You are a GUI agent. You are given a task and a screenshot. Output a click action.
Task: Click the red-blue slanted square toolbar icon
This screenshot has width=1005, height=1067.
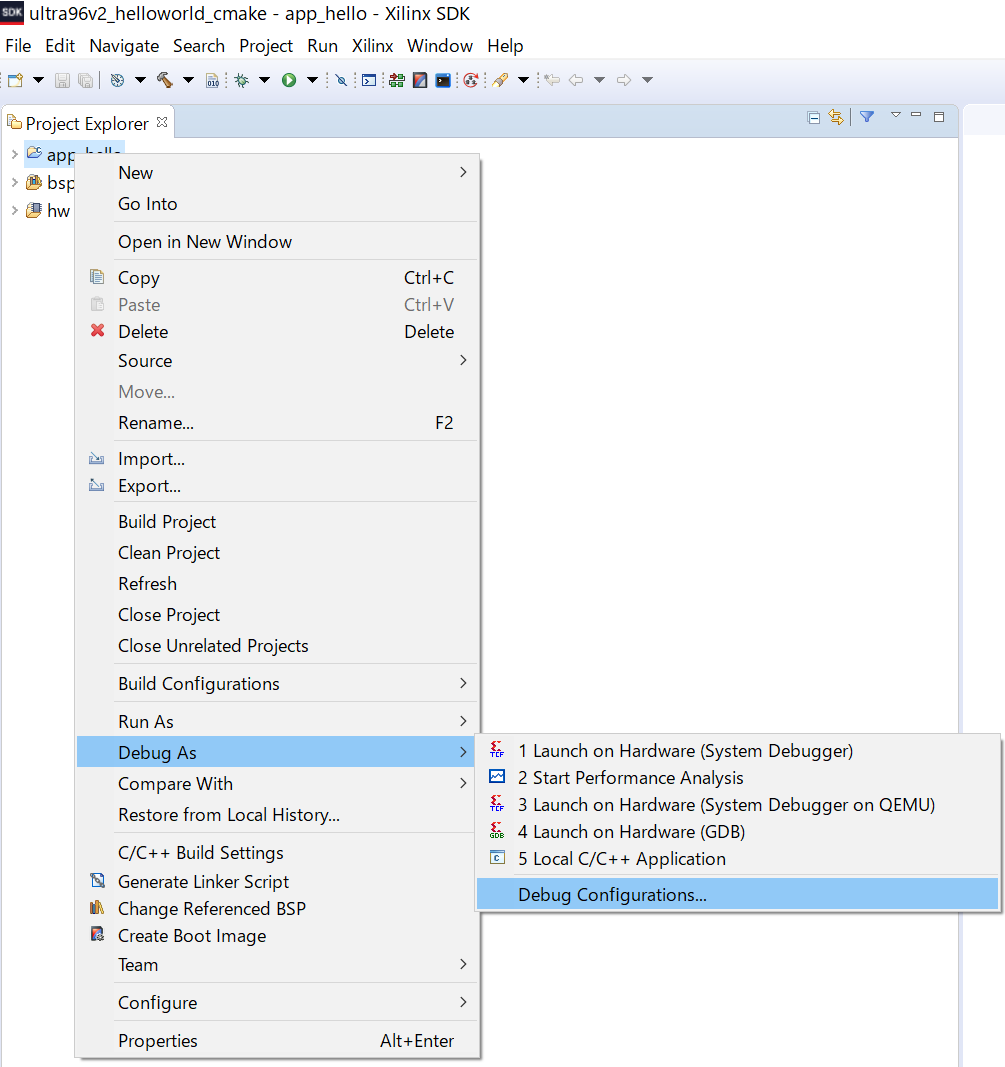coord(421,80)
